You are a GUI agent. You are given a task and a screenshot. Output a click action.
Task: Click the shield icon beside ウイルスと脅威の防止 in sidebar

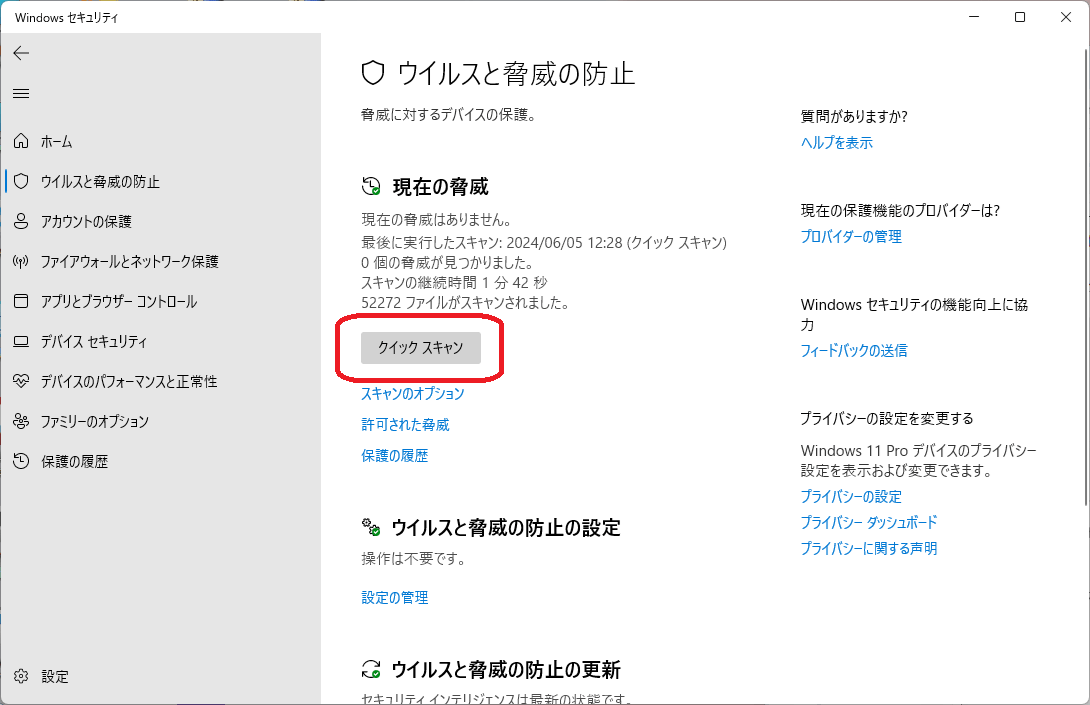(x=22, y=181)
